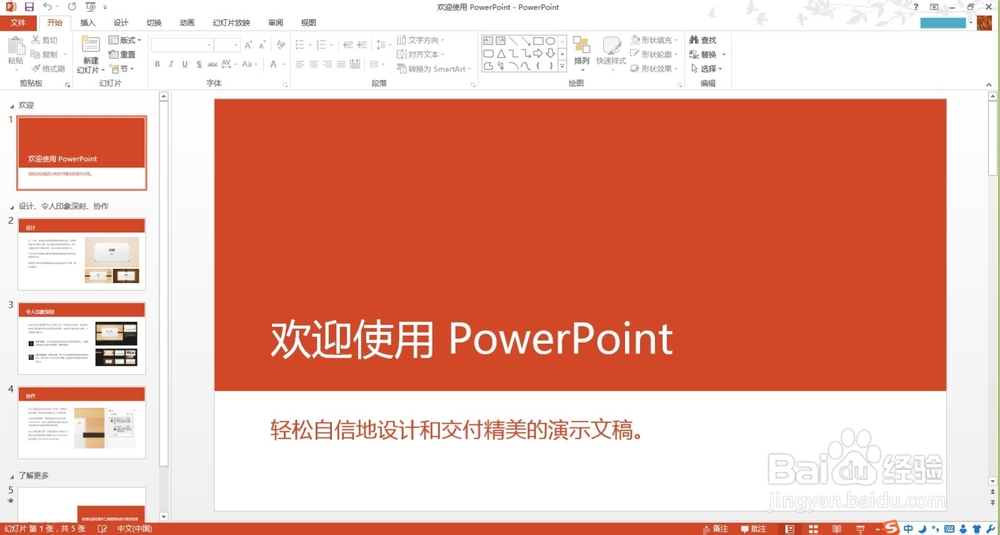1000x535 pixels.
Task: Toggle Justify paragraph alignment button
Action: coord(341,64)
